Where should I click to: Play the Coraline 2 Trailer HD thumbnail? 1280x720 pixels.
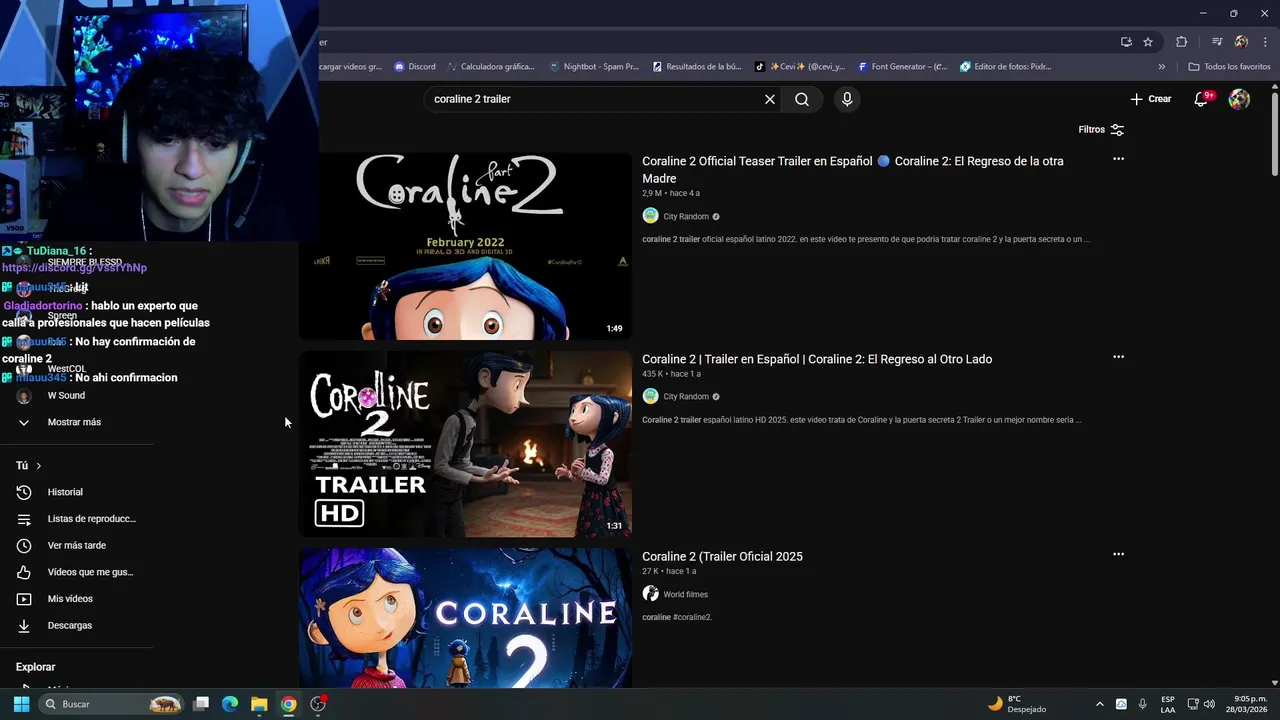(465, 443)
